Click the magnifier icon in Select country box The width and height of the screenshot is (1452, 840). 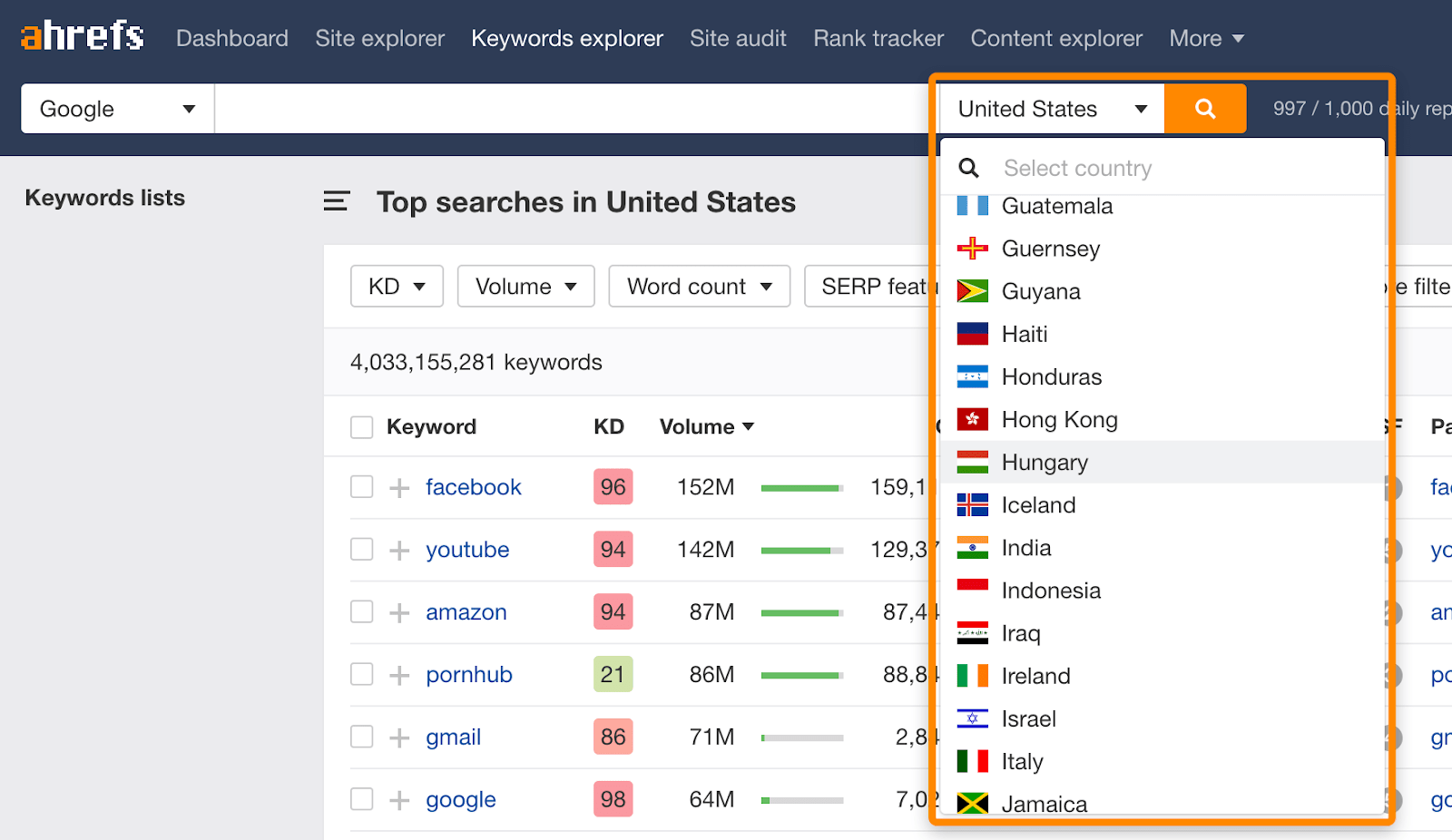click(969, 168)
